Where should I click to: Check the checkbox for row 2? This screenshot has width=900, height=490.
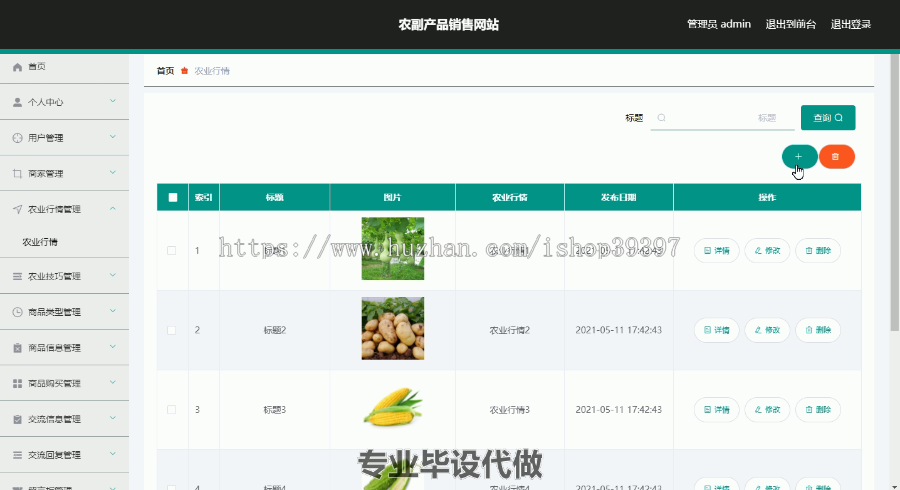click(172, 330)
